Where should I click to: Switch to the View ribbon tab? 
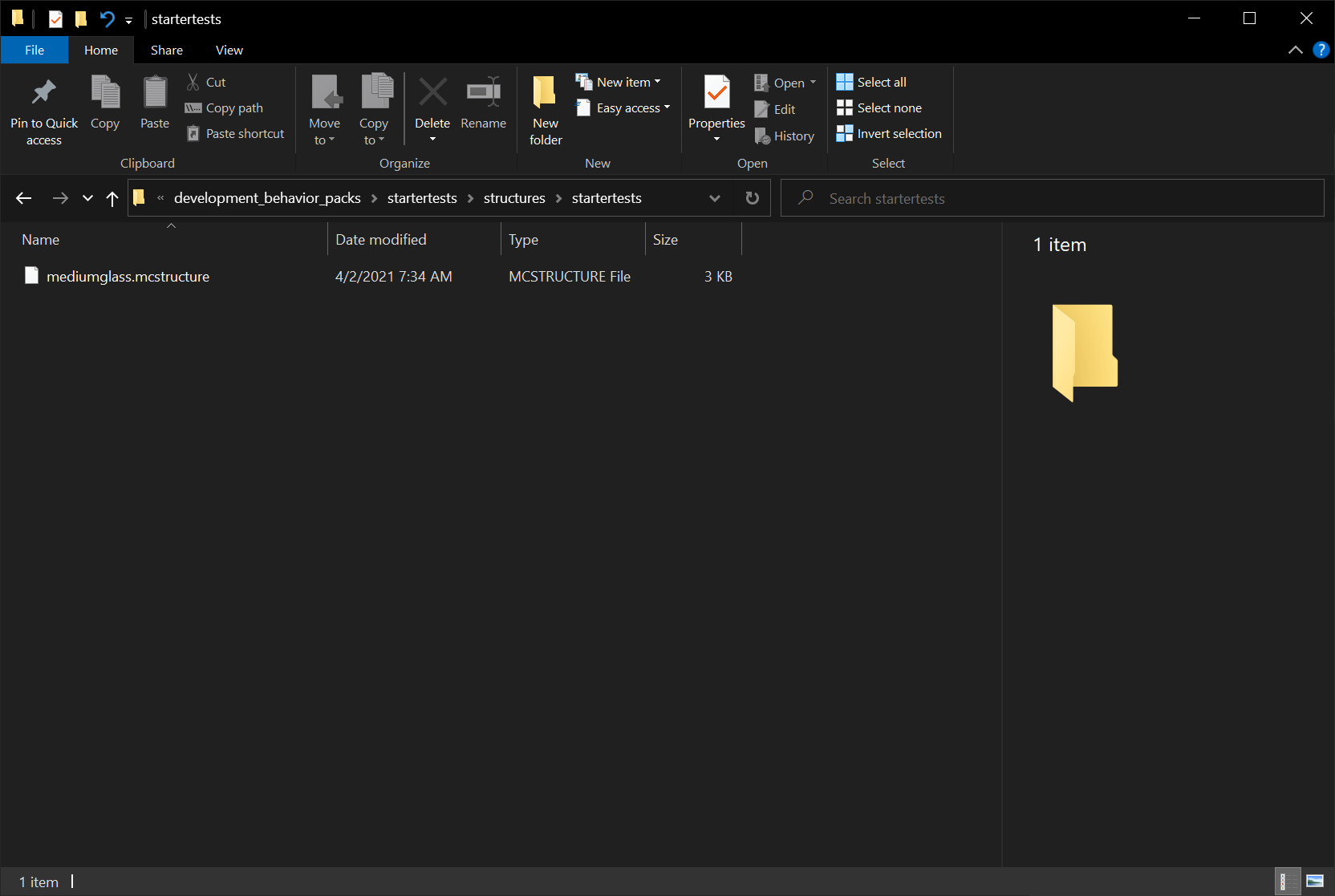point(229,50)
